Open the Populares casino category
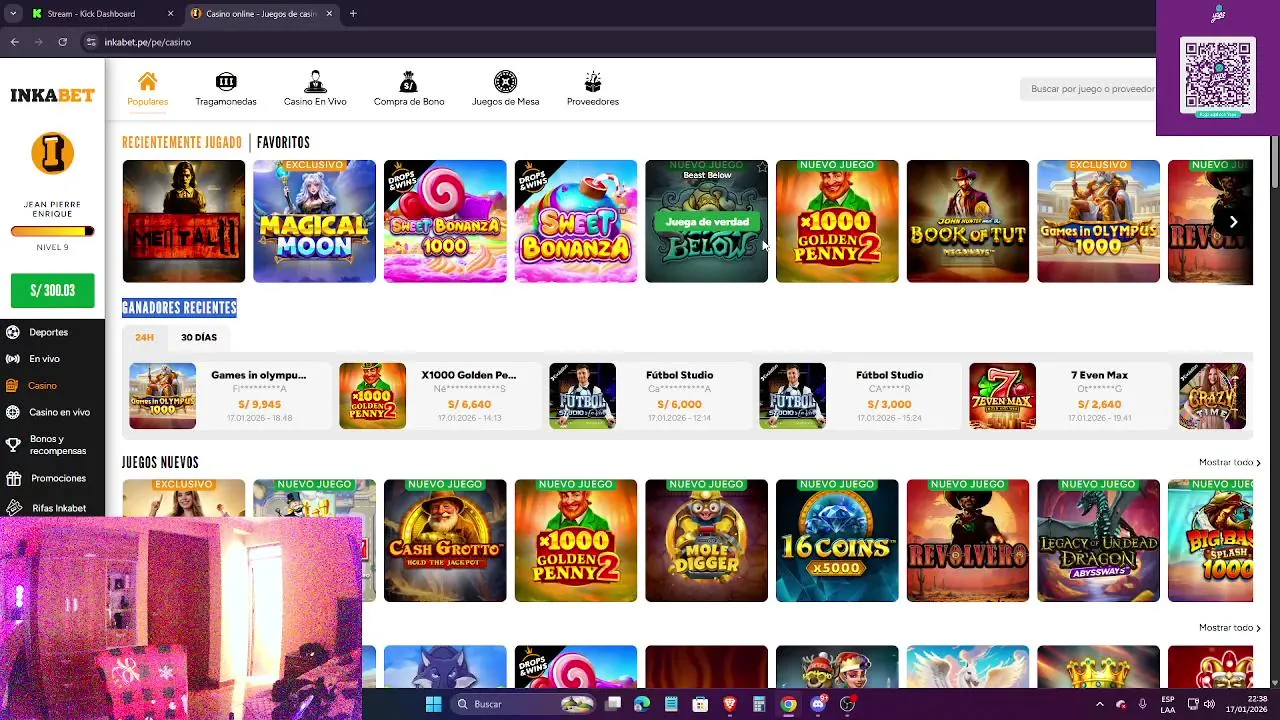This screenshot has width=1280, height=720. pos(147,89)
